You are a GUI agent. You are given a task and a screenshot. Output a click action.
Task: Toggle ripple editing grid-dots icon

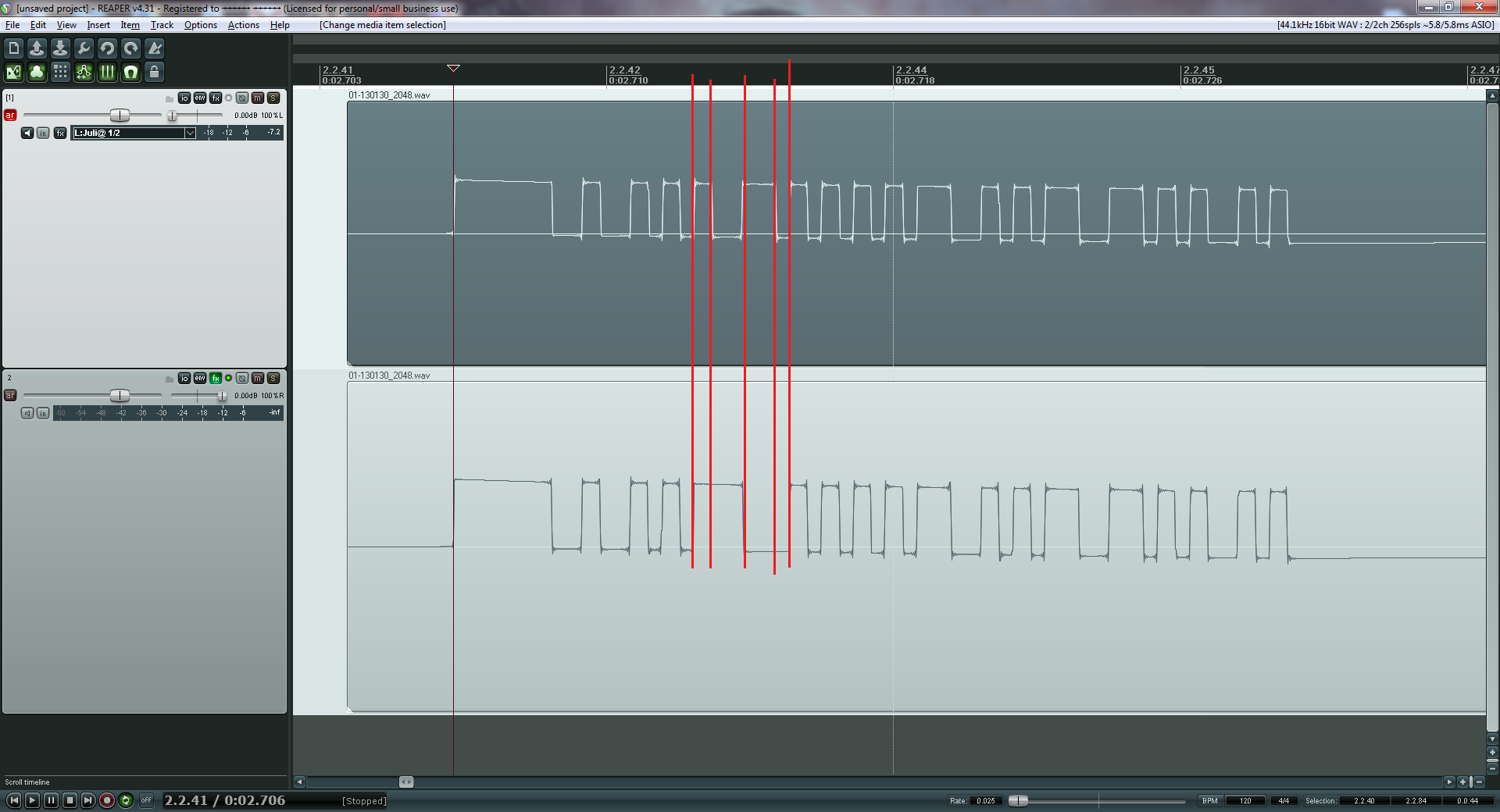tap(60, 73)
